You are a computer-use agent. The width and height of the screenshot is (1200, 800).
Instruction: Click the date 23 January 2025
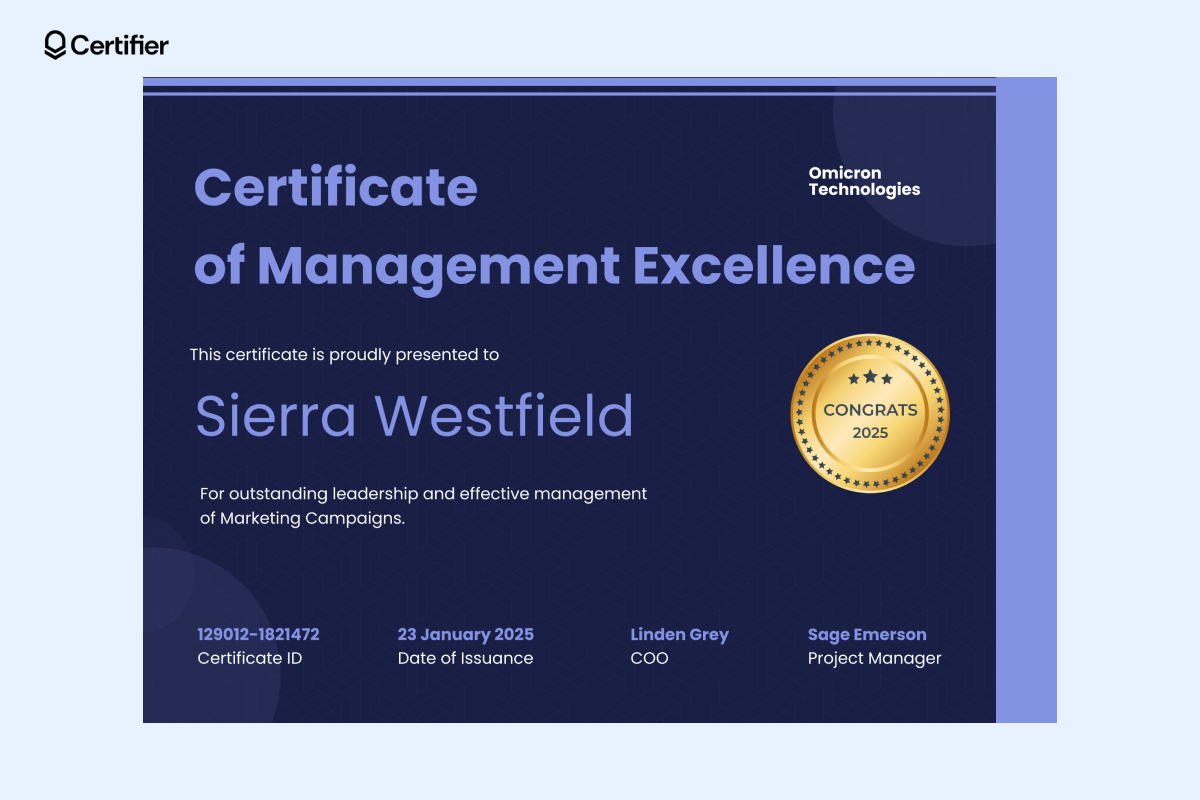(466, 634)
